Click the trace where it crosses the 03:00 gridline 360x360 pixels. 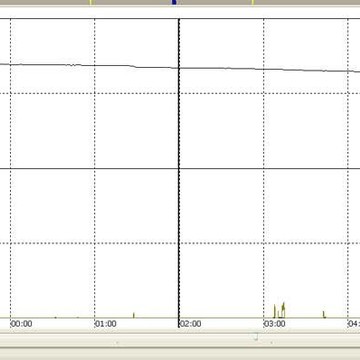[264, 69]
